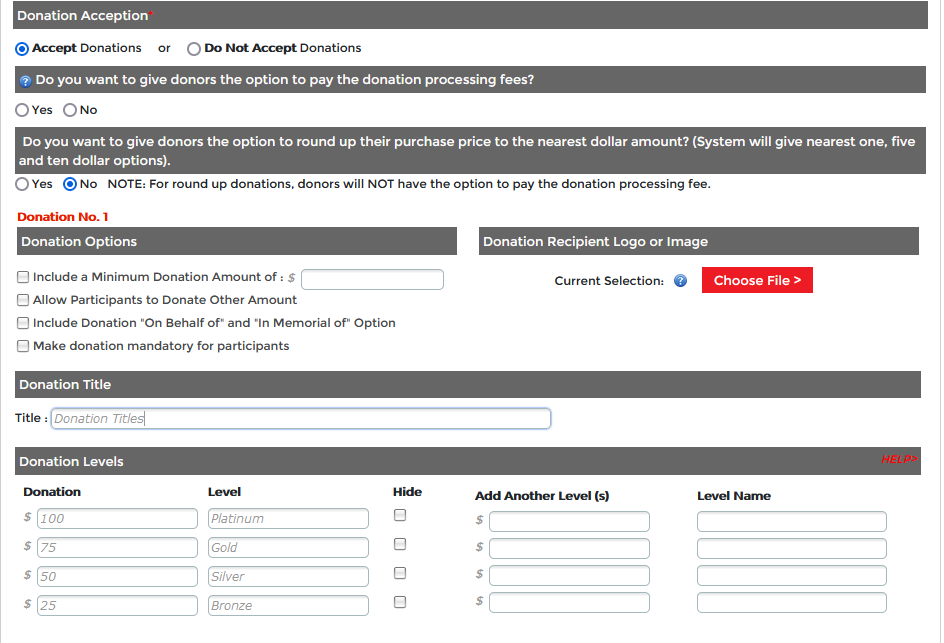Enable Include a Minimum Donation Amount checkbox
This screenshot has height=643, width=944.
click(x=23, y=277)
